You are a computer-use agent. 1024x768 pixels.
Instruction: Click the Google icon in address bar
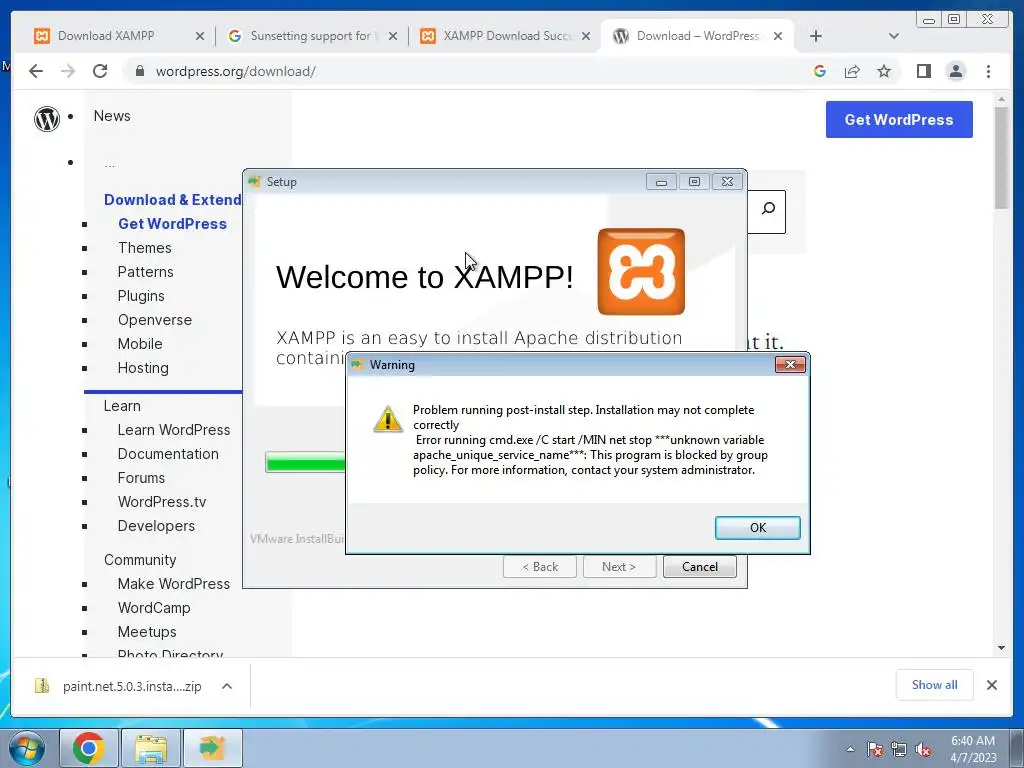820,71
